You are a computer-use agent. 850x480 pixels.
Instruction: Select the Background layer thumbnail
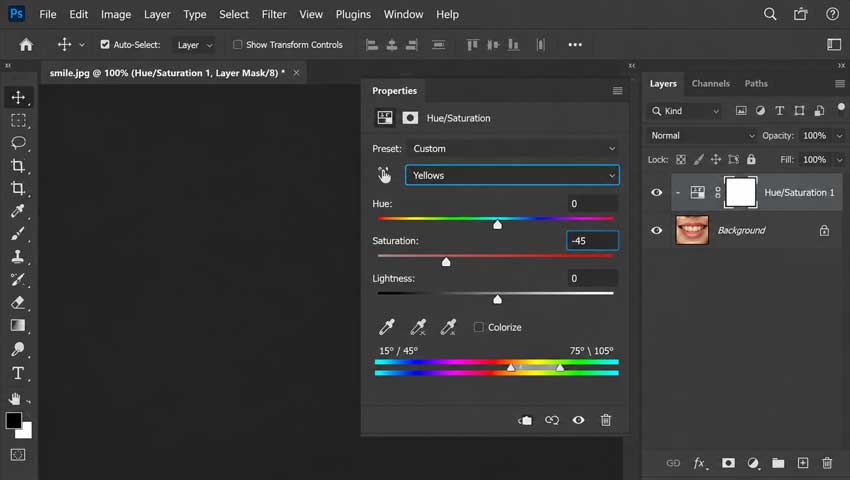coord(692,230)
